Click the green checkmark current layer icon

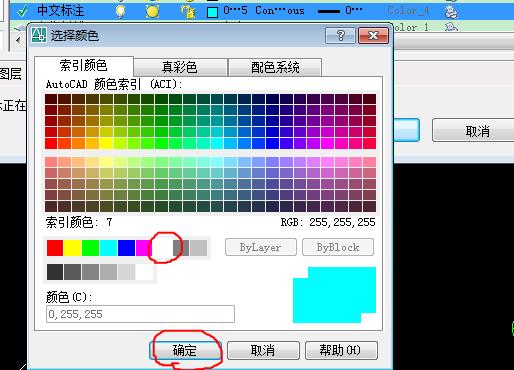coord(23,11)
